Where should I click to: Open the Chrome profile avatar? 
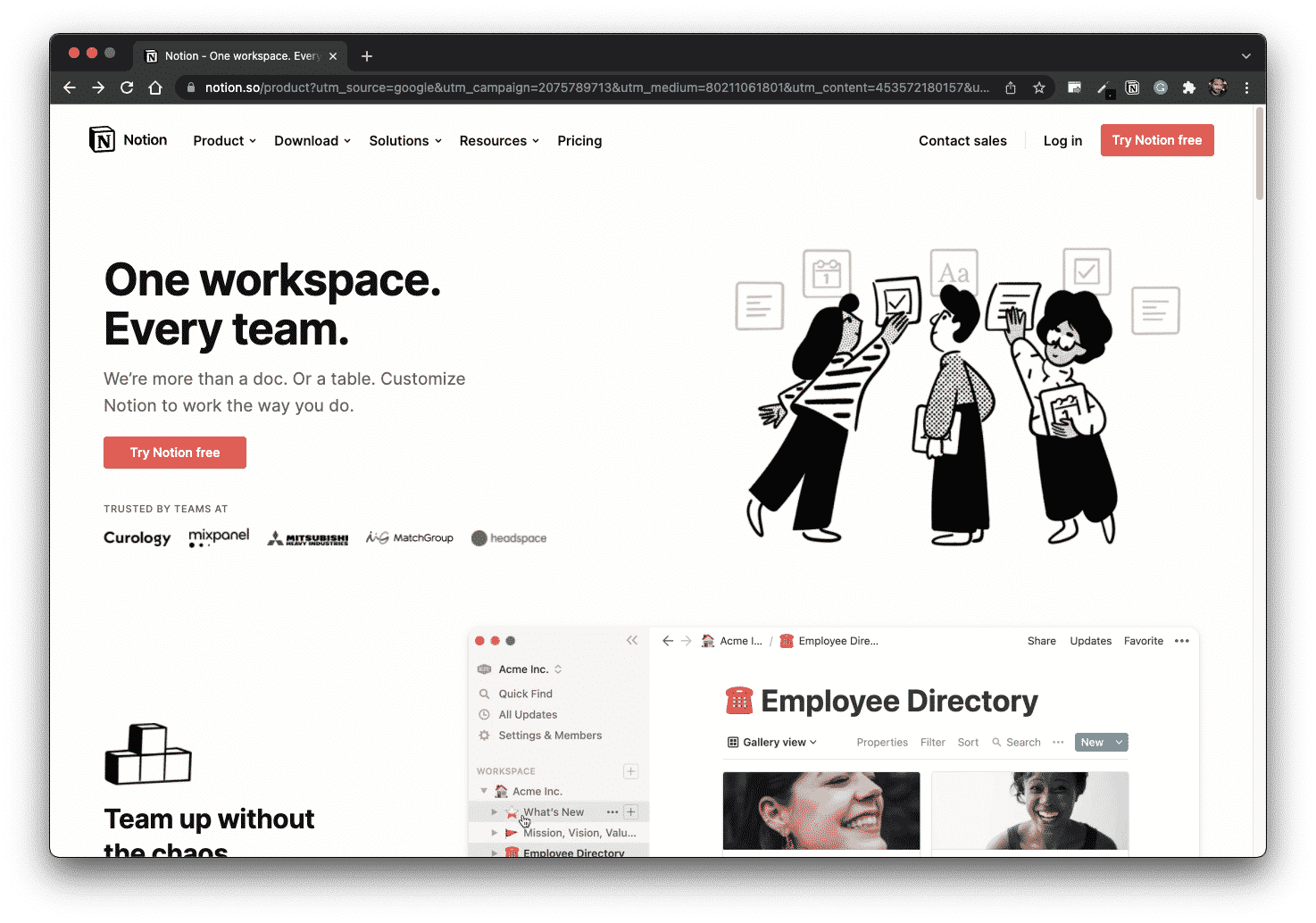1218,87
